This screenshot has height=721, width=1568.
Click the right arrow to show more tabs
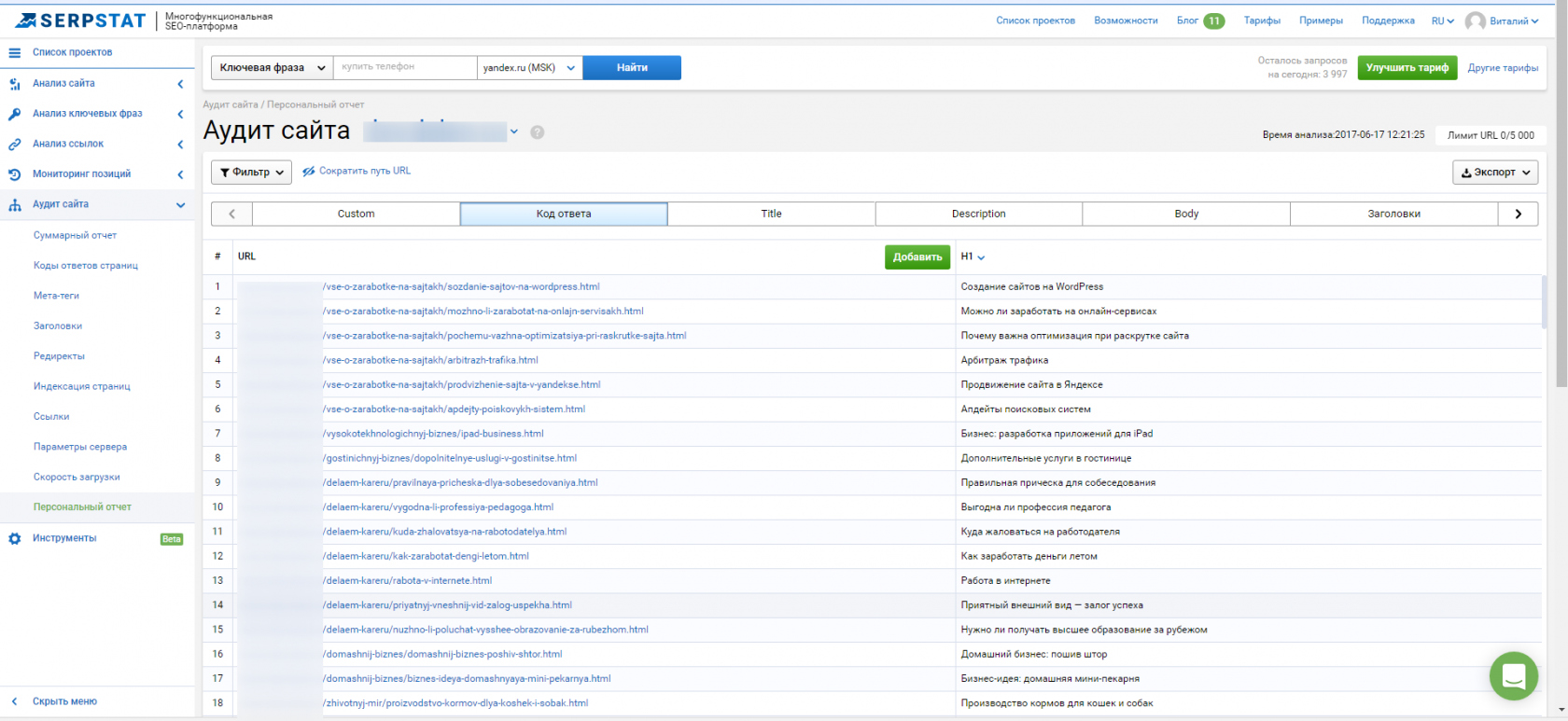pyautogui.click(x=1519, y=214)
